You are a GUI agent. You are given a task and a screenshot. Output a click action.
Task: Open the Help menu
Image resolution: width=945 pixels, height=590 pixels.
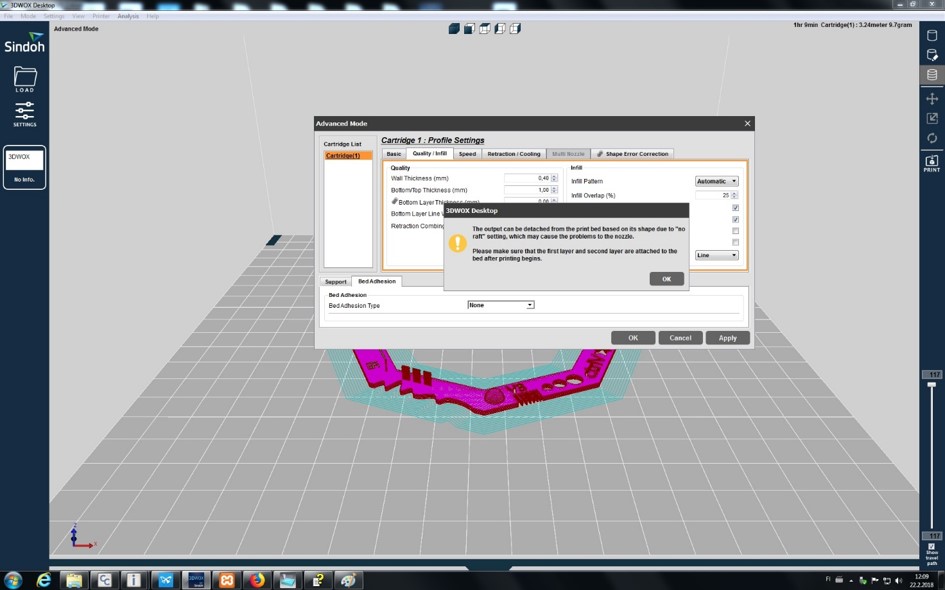tap(152, 16)
